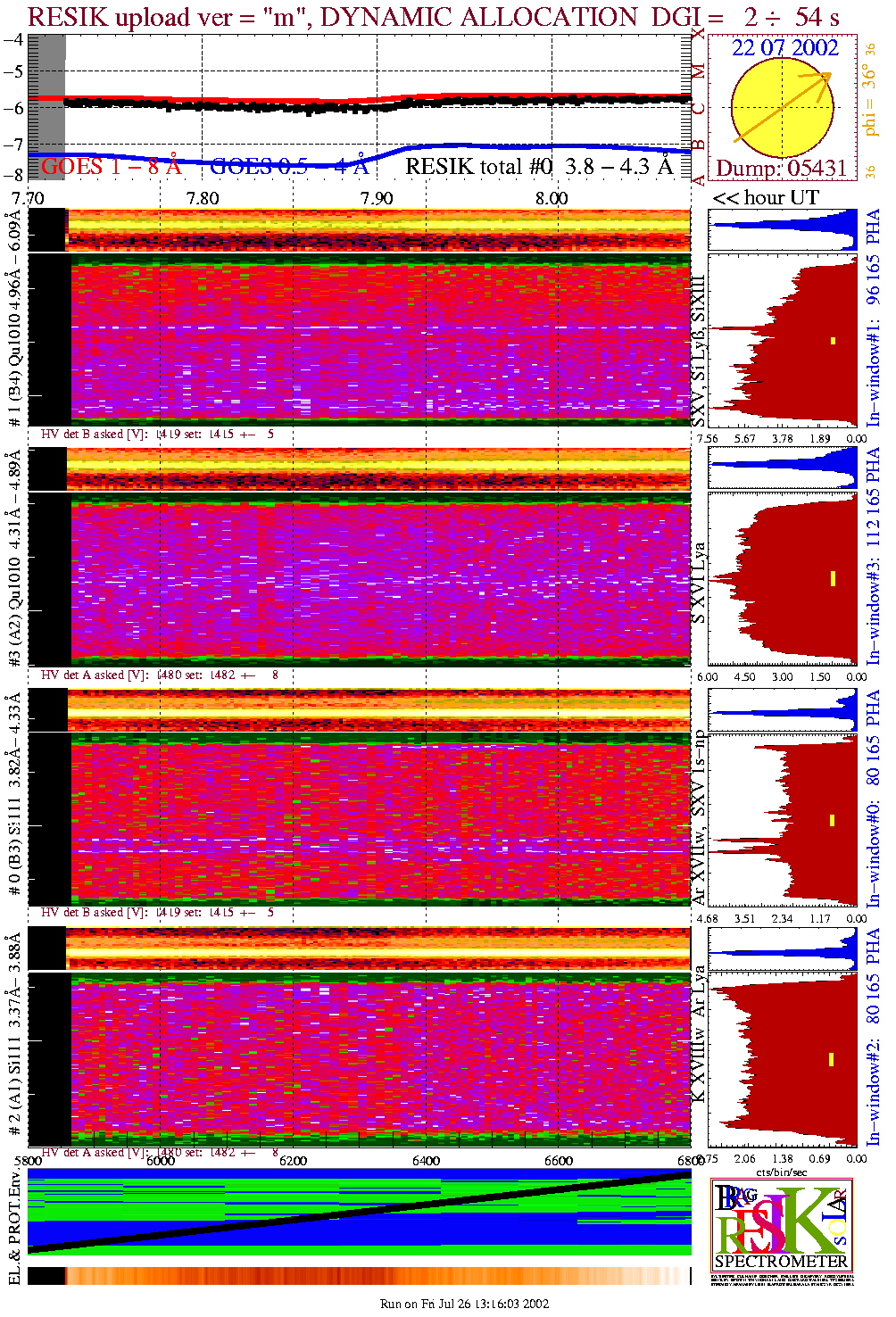
Task: Click the GOES class 'C' label
Action: (699, 109)
